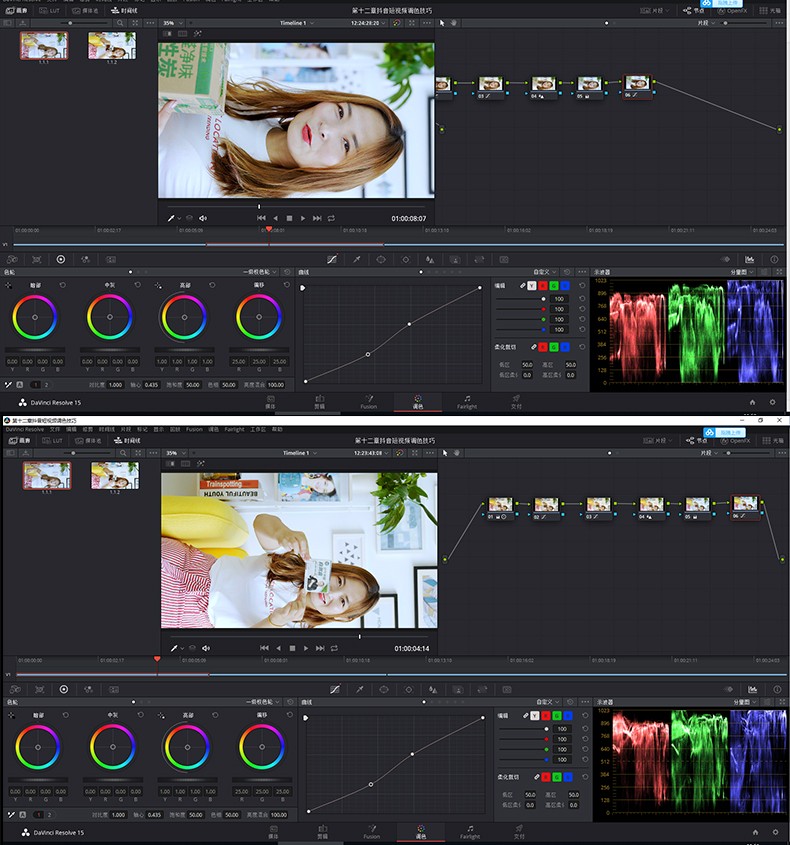The height and width of the screenshot is (845, 790).
Task: Open the 35% zoom dropdown in the upper viewer
Action: coord(171,22)
